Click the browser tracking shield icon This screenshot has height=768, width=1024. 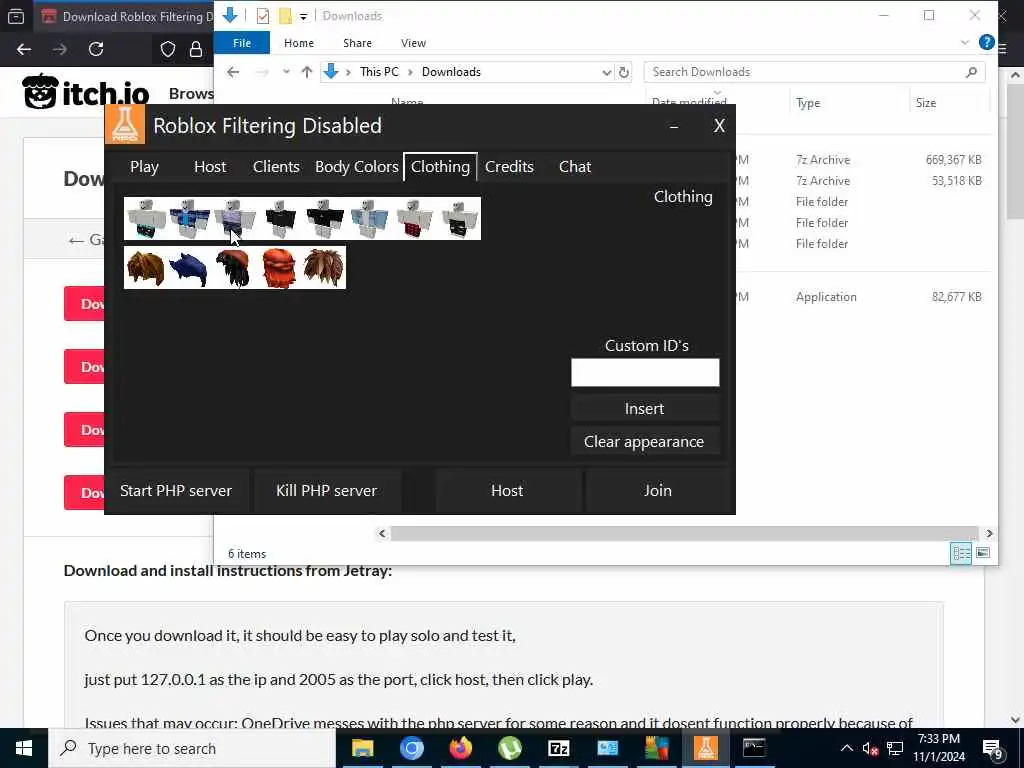(x=168, y=49)
